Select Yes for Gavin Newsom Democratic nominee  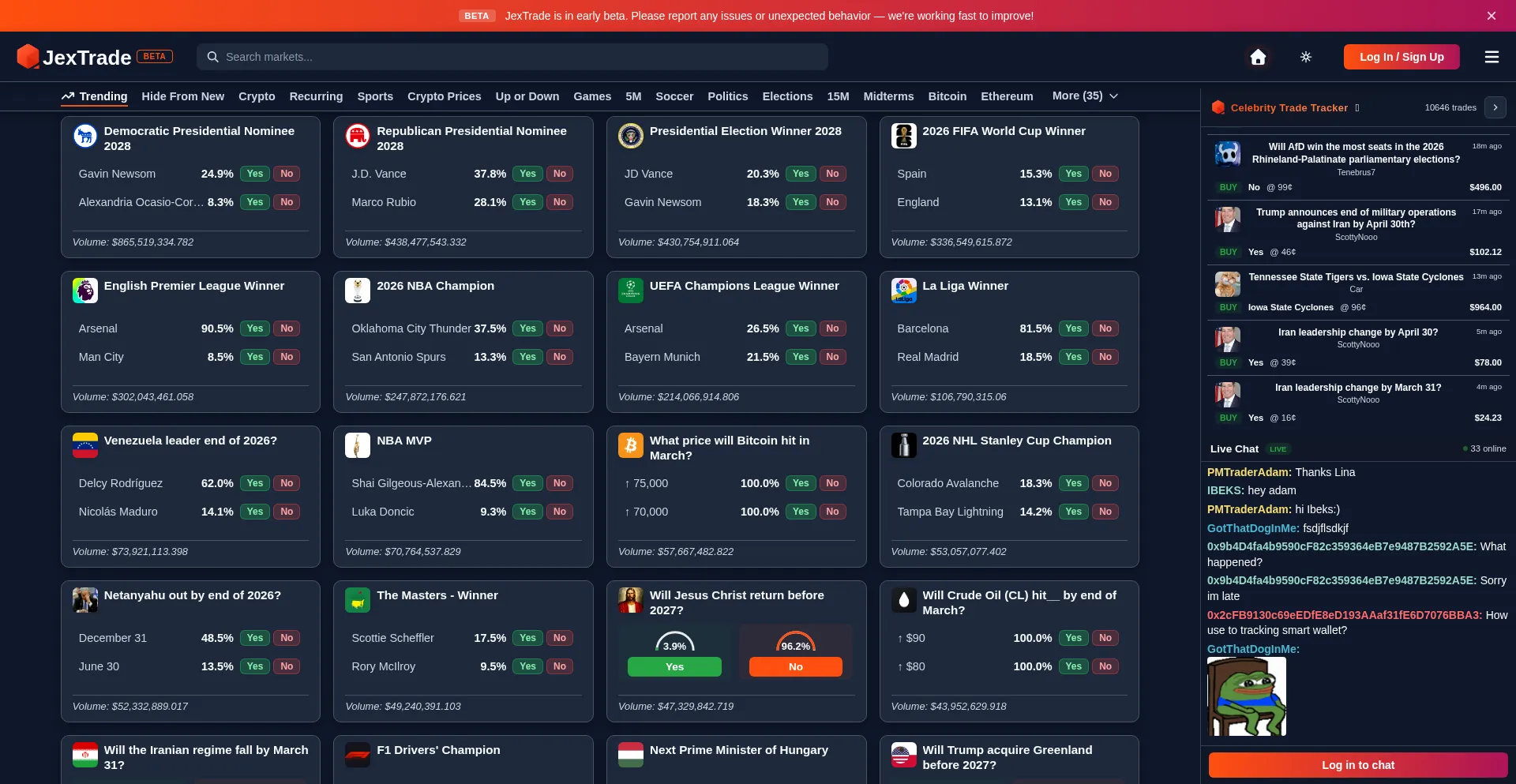coord(255,174)
